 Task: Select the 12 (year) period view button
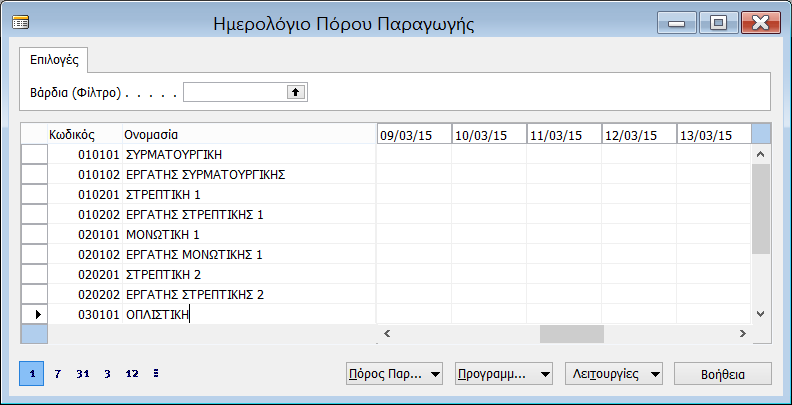coord(132,374)
